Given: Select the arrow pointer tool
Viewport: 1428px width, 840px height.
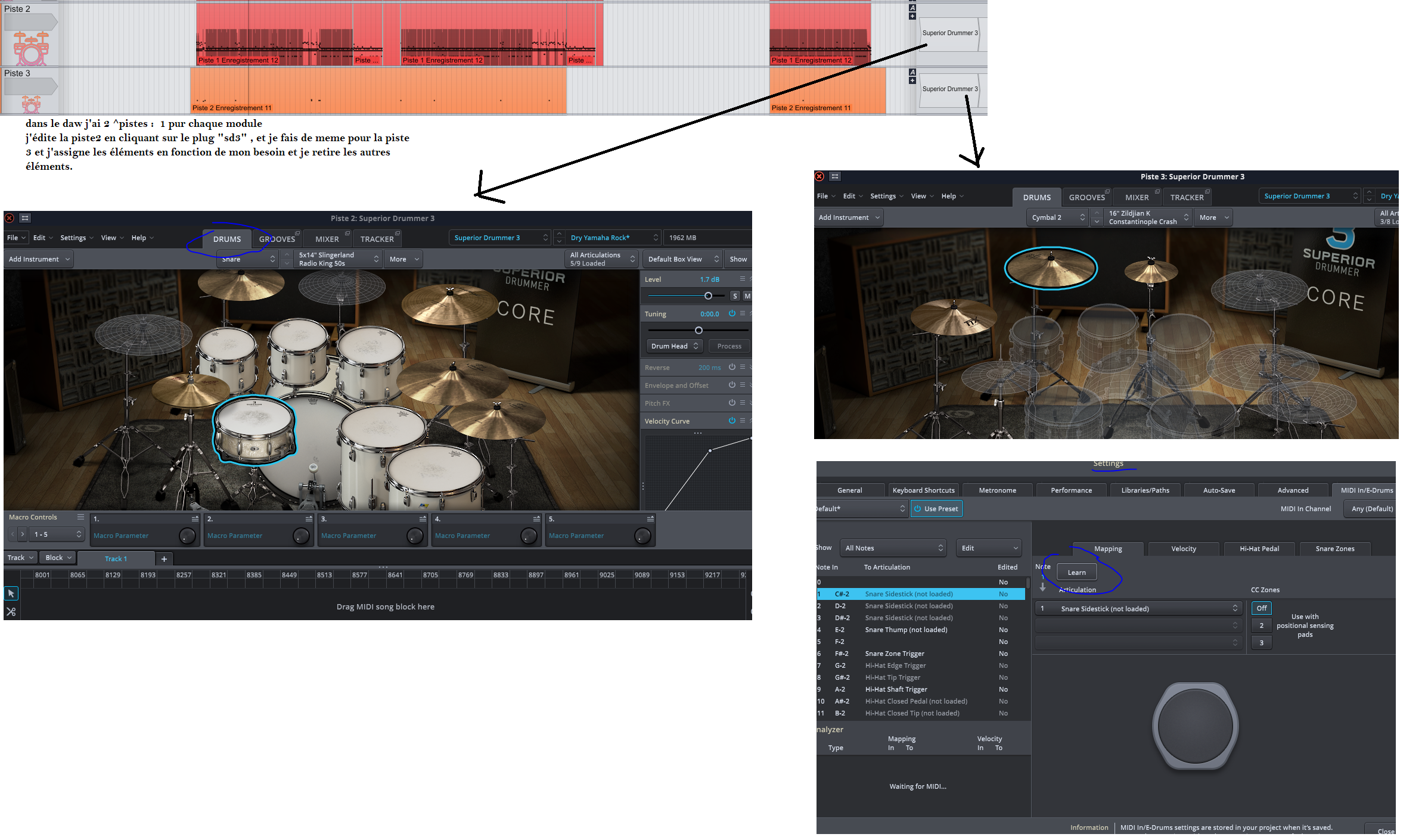Looking at the screenshot, I should [x=11, y=593].
